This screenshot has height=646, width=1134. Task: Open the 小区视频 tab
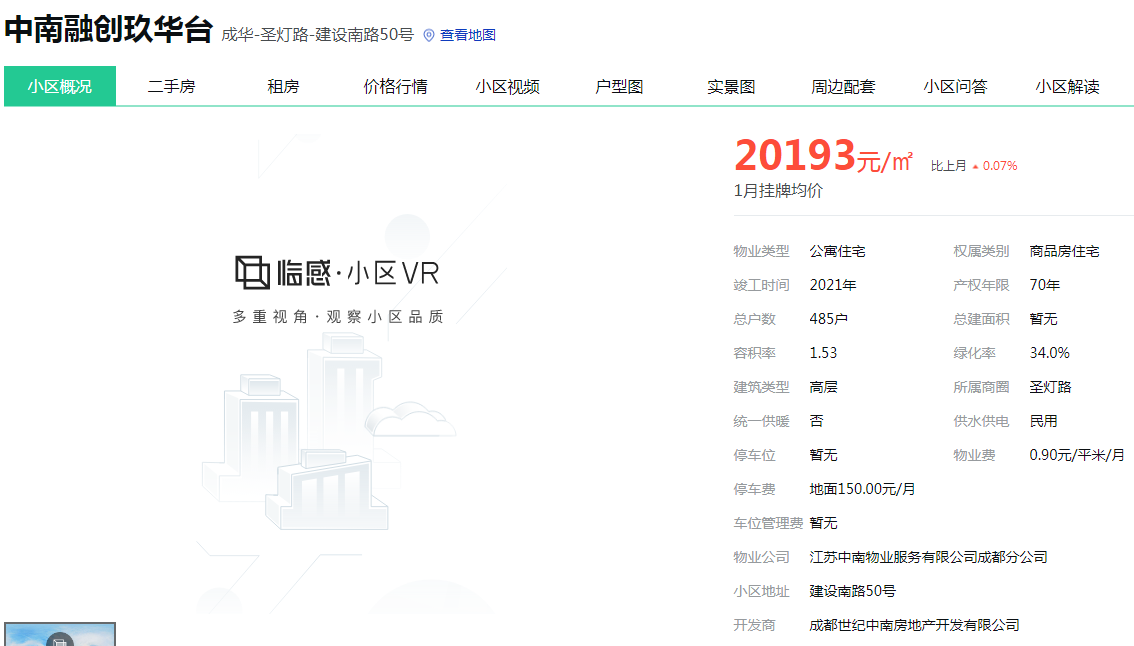508,86
